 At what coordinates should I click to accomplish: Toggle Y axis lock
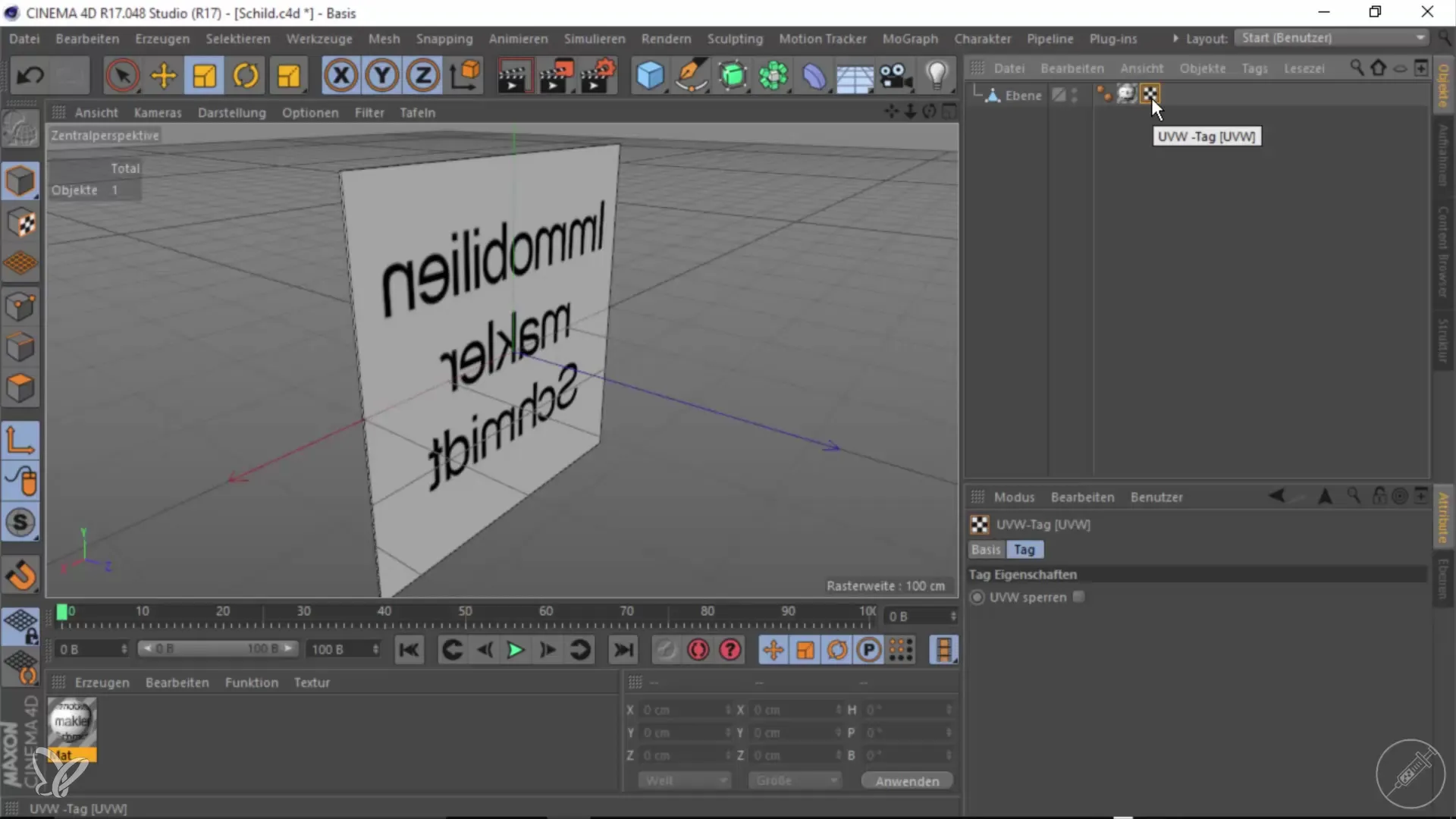click(382, 75)
